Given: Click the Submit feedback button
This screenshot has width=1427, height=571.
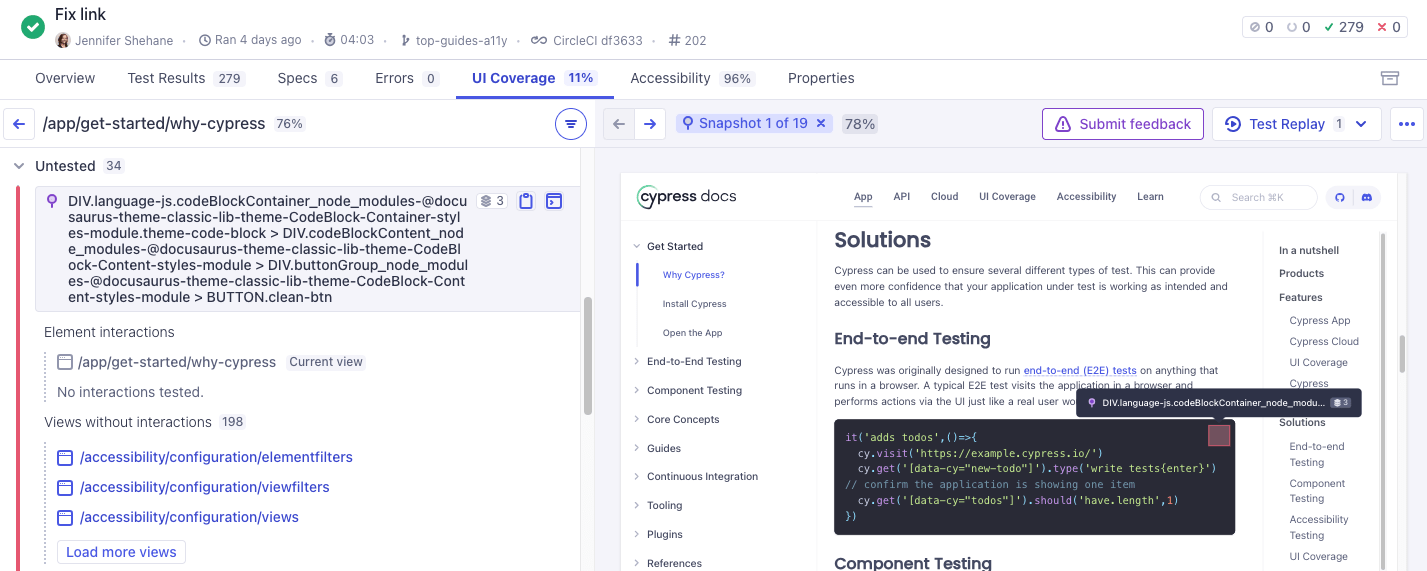Looking at the screenshot, I should (x=1122, y=124).
